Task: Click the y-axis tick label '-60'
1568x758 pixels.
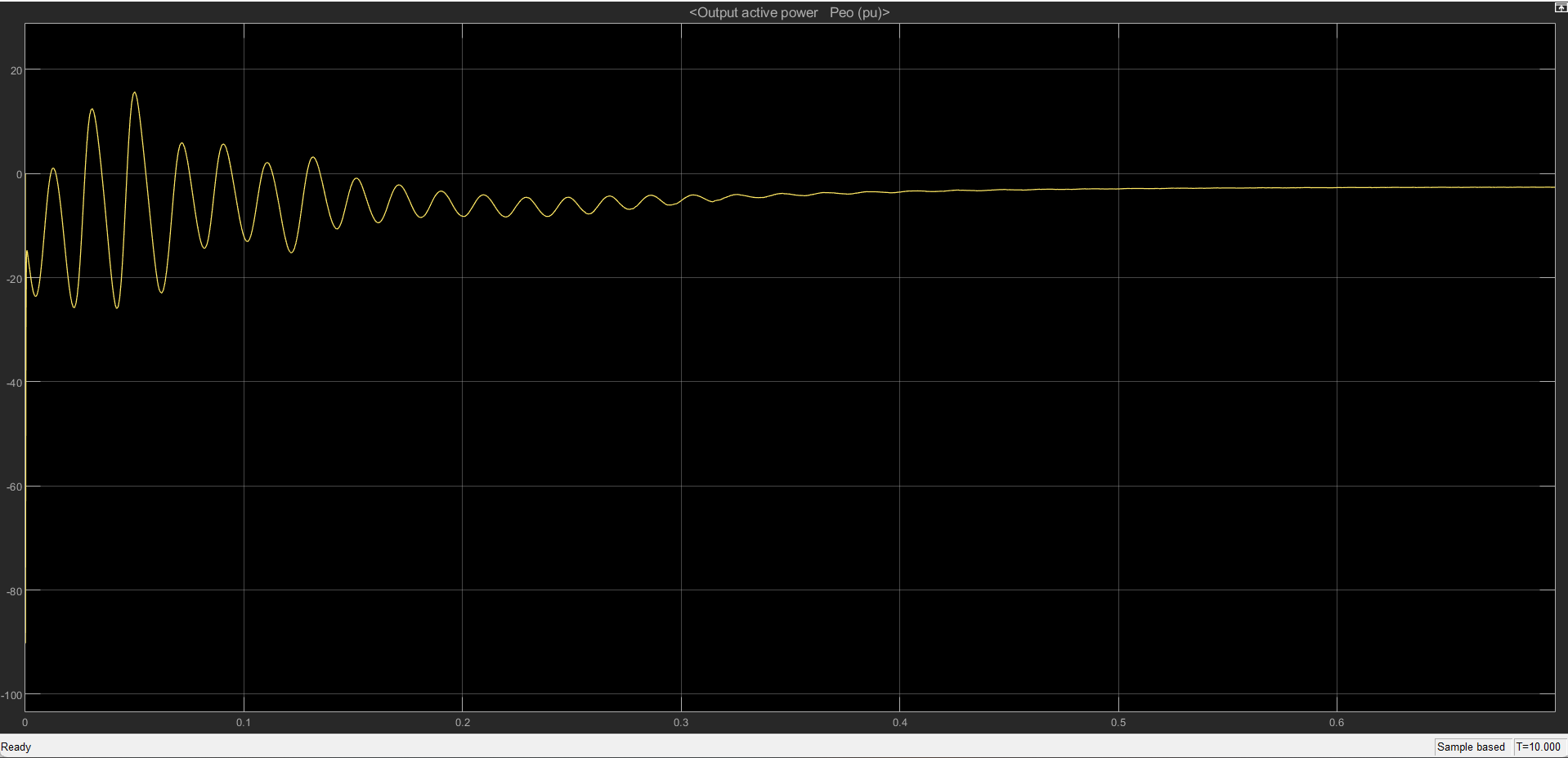Action: (14, 487)
